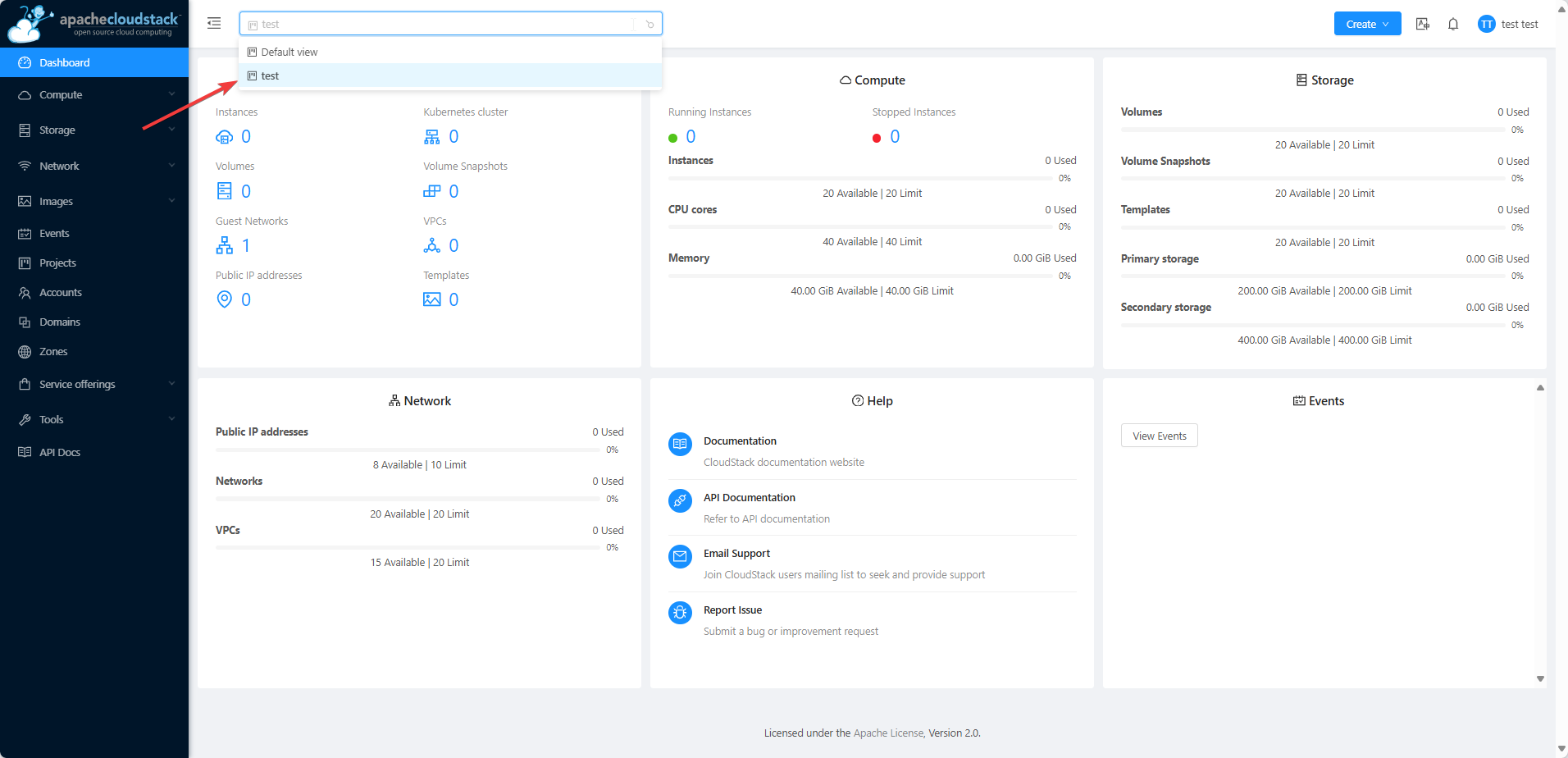Click the API Documentation icon
This screenshot has height=758, width=1568.
[x=680, y=500]
